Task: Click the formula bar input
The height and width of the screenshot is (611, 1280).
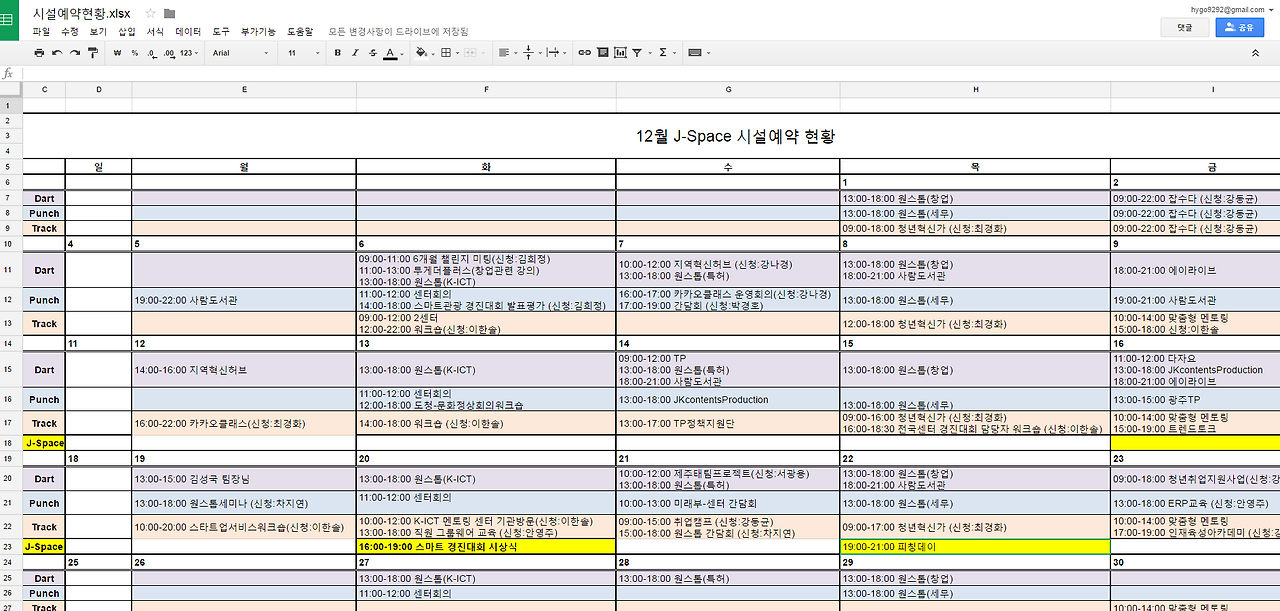Action: click(x=650, y=73)
